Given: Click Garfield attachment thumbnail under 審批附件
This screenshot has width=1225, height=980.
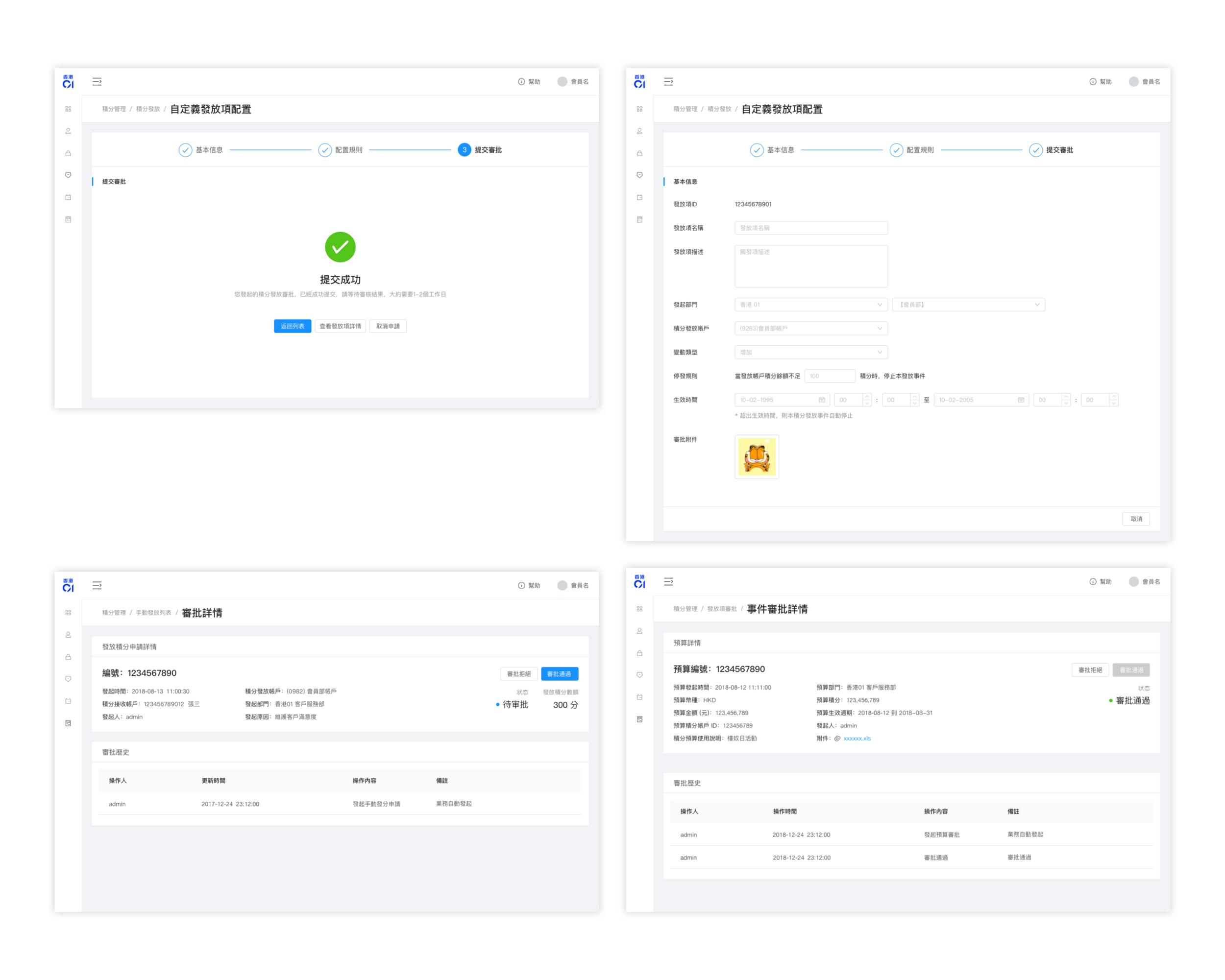Looking at the screenshot, I should point(756,456).
